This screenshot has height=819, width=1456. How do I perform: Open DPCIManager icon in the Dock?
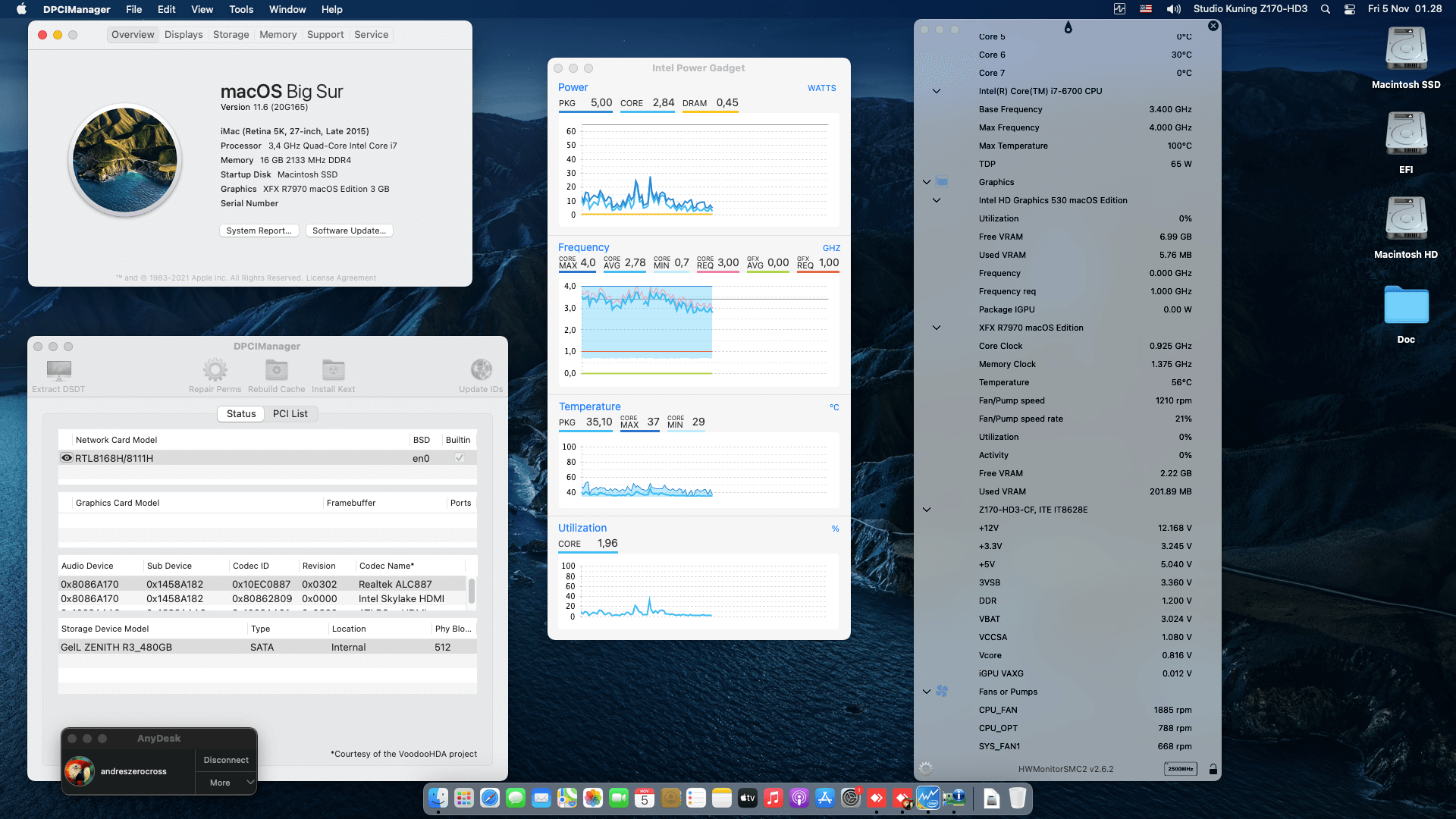pos(953,798)
